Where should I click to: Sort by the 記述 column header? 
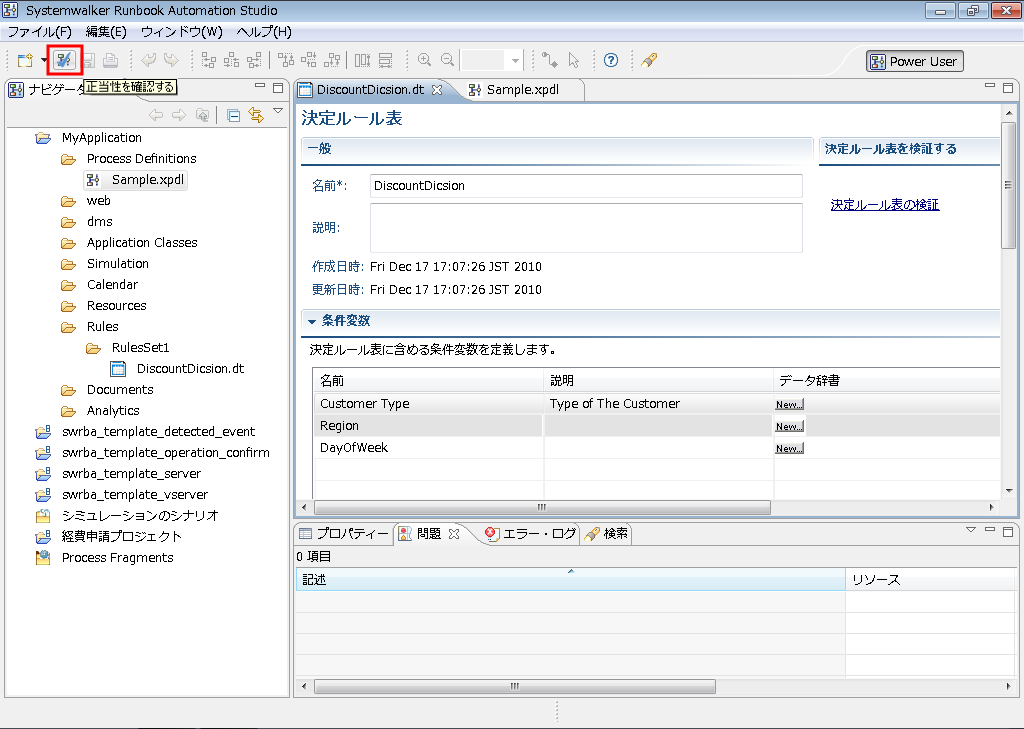[570, 579]
